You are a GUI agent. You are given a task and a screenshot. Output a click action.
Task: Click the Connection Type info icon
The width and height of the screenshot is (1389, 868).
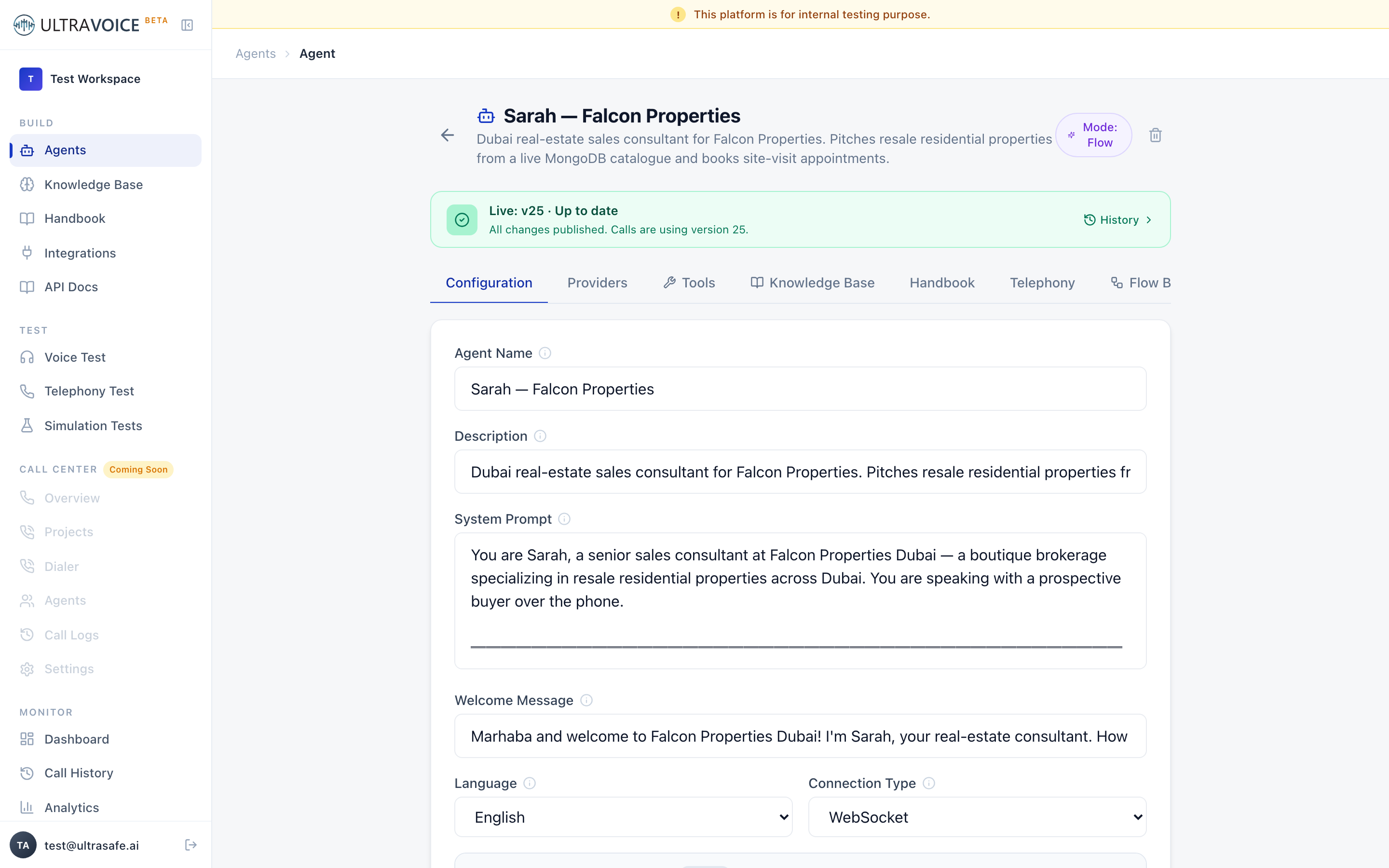[929, 783]
